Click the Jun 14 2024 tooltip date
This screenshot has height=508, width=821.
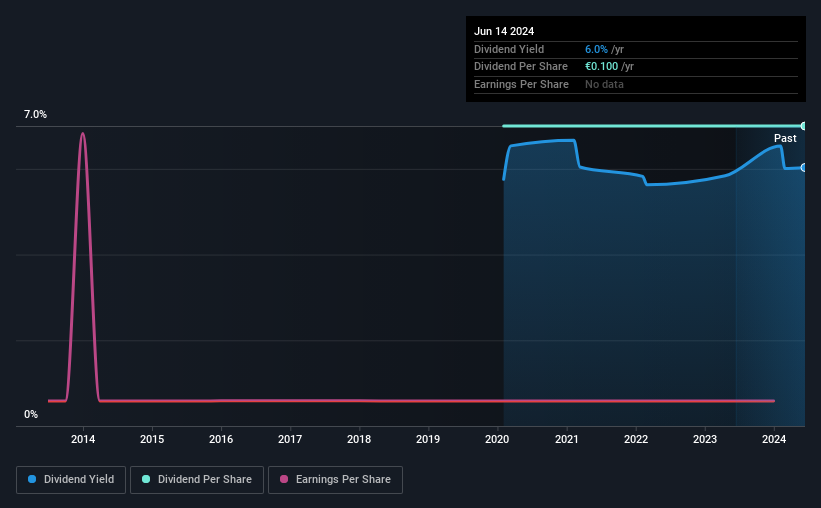504,31
